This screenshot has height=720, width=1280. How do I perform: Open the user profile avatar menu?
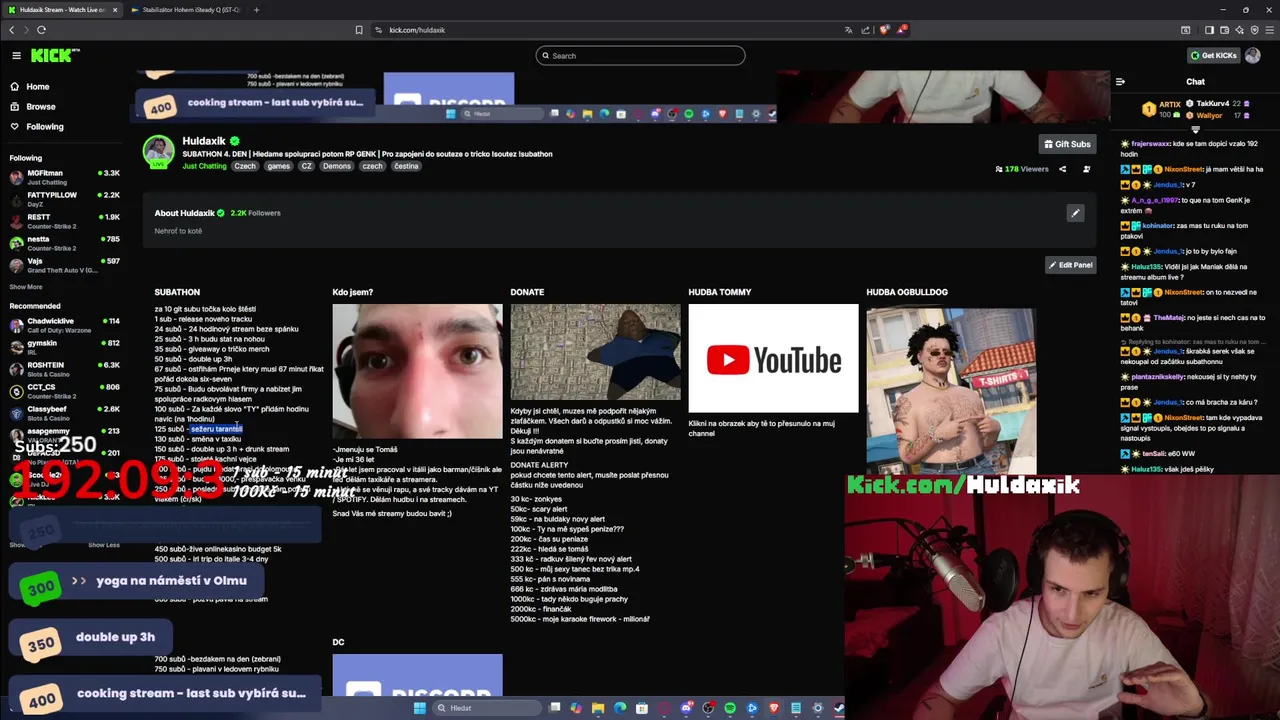click(1252, 55)
